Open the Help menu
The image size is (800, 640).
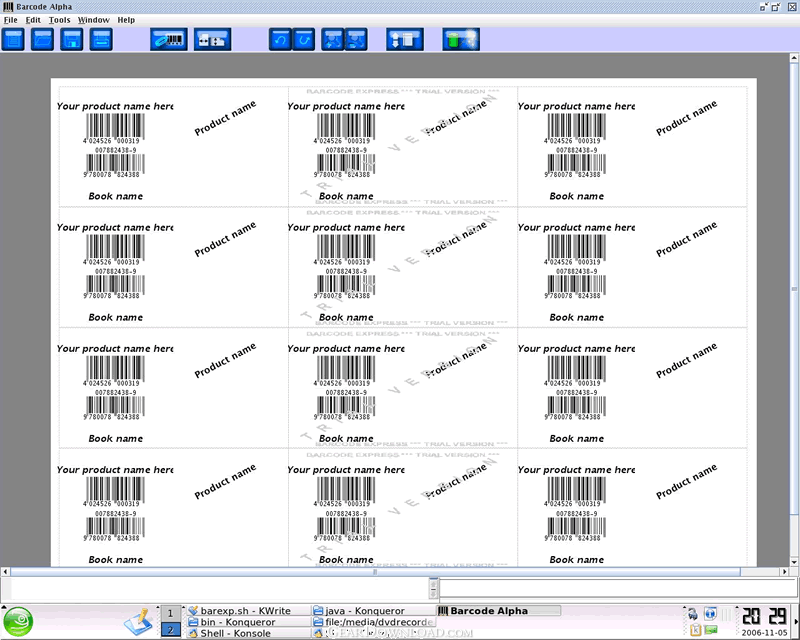(x=126, y=20)
